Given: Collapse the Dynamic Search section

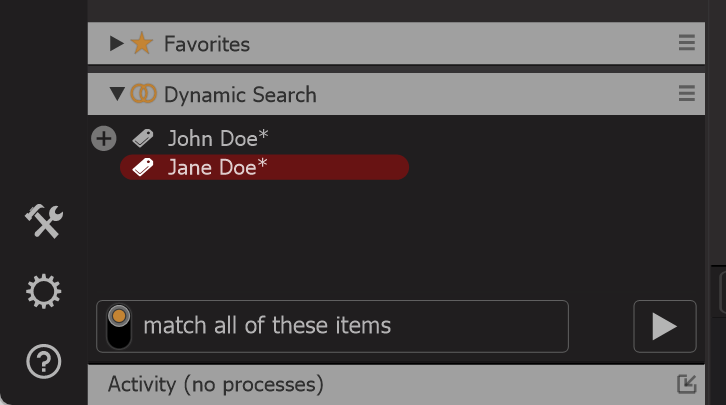Looking at the screenshot, I should click(x=117, y=94).
